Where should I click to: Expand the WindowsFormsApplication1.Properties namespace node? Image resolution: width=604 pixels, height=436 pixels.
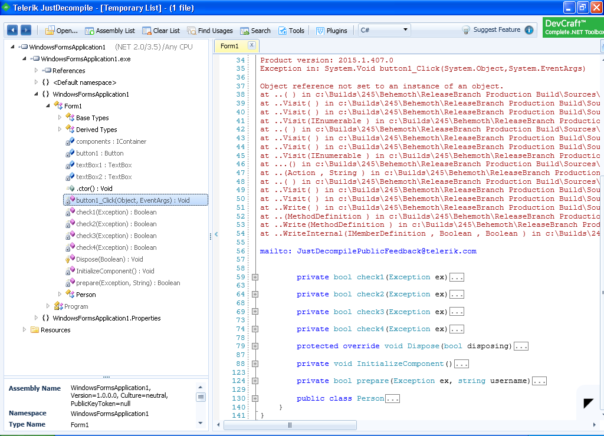36,318
